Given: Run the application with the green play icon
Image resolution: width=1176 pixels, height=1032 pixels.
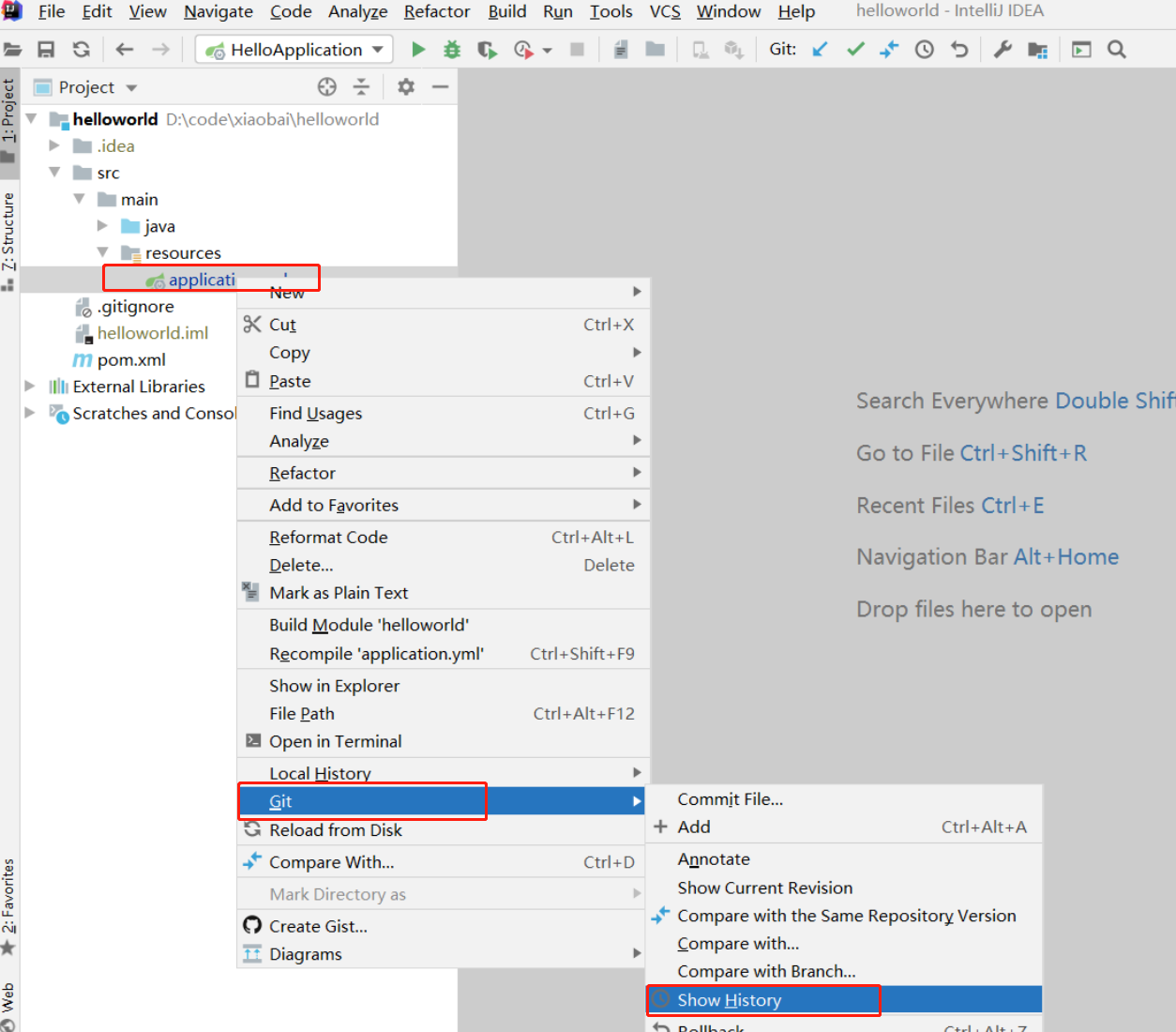Looking at the screenshot, I should point(418,50).
